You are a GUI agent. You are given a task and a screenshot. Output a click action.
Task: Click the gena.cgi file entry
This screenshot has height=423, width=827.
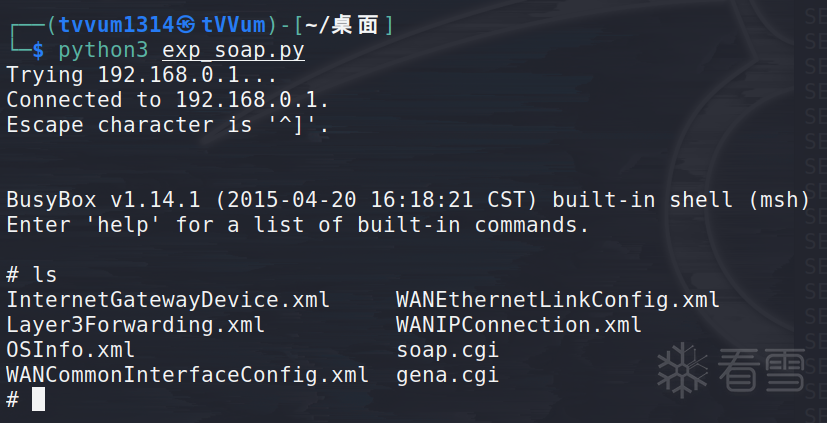448,376
